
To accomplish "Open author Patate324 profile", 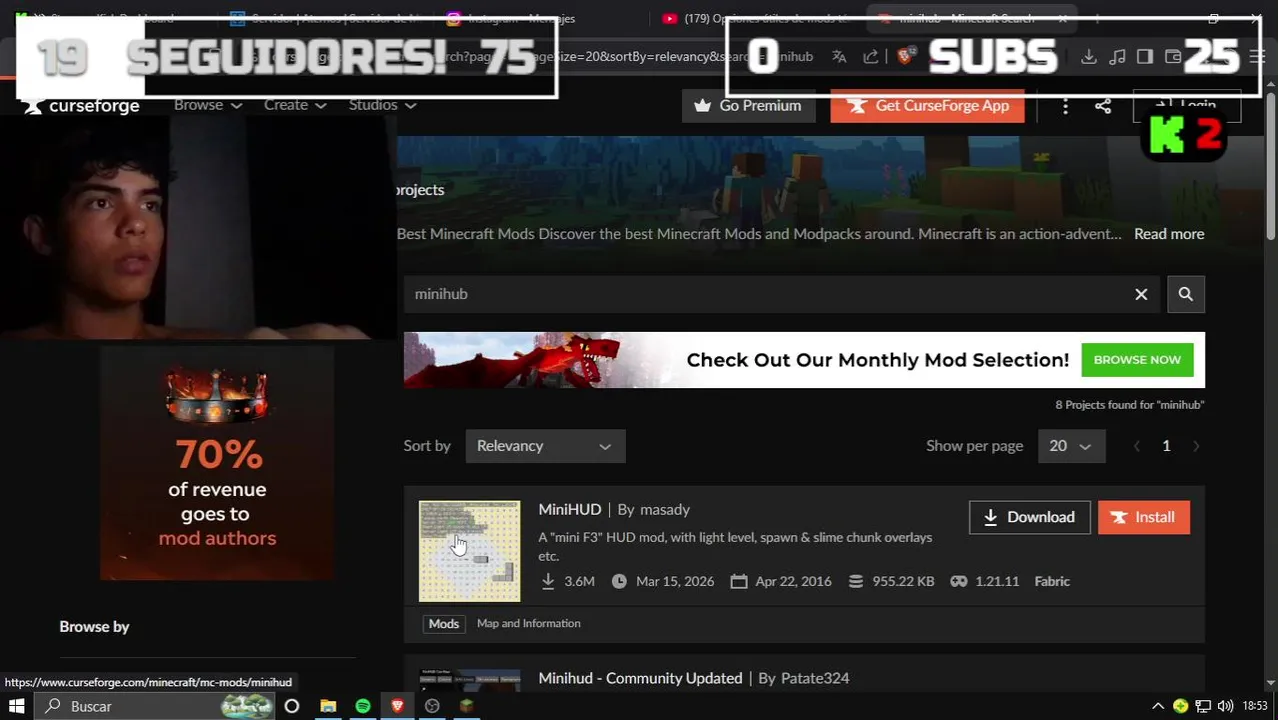I will pos(815,678).
